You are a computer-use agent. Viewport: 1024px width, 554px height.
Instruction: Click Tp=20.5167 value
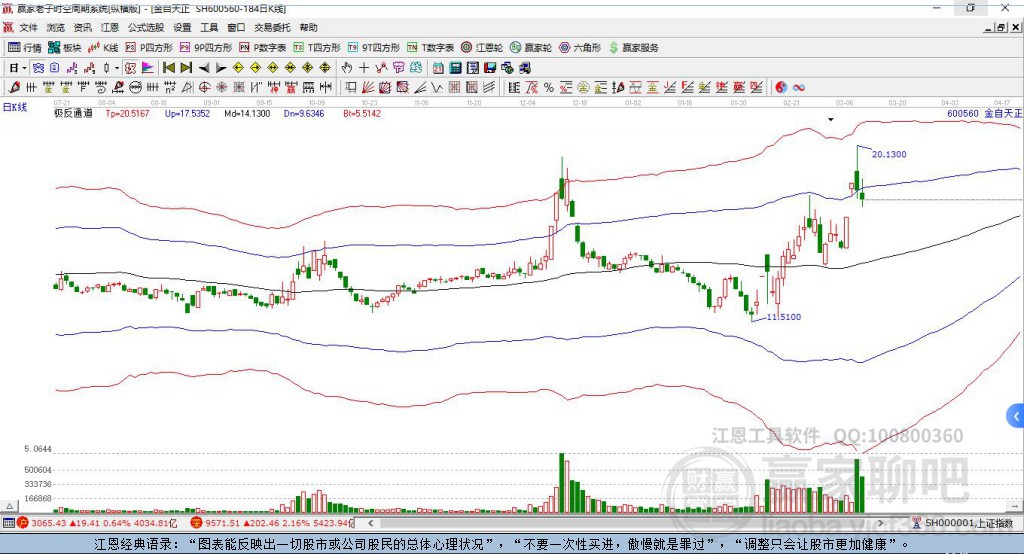point(127,114)
